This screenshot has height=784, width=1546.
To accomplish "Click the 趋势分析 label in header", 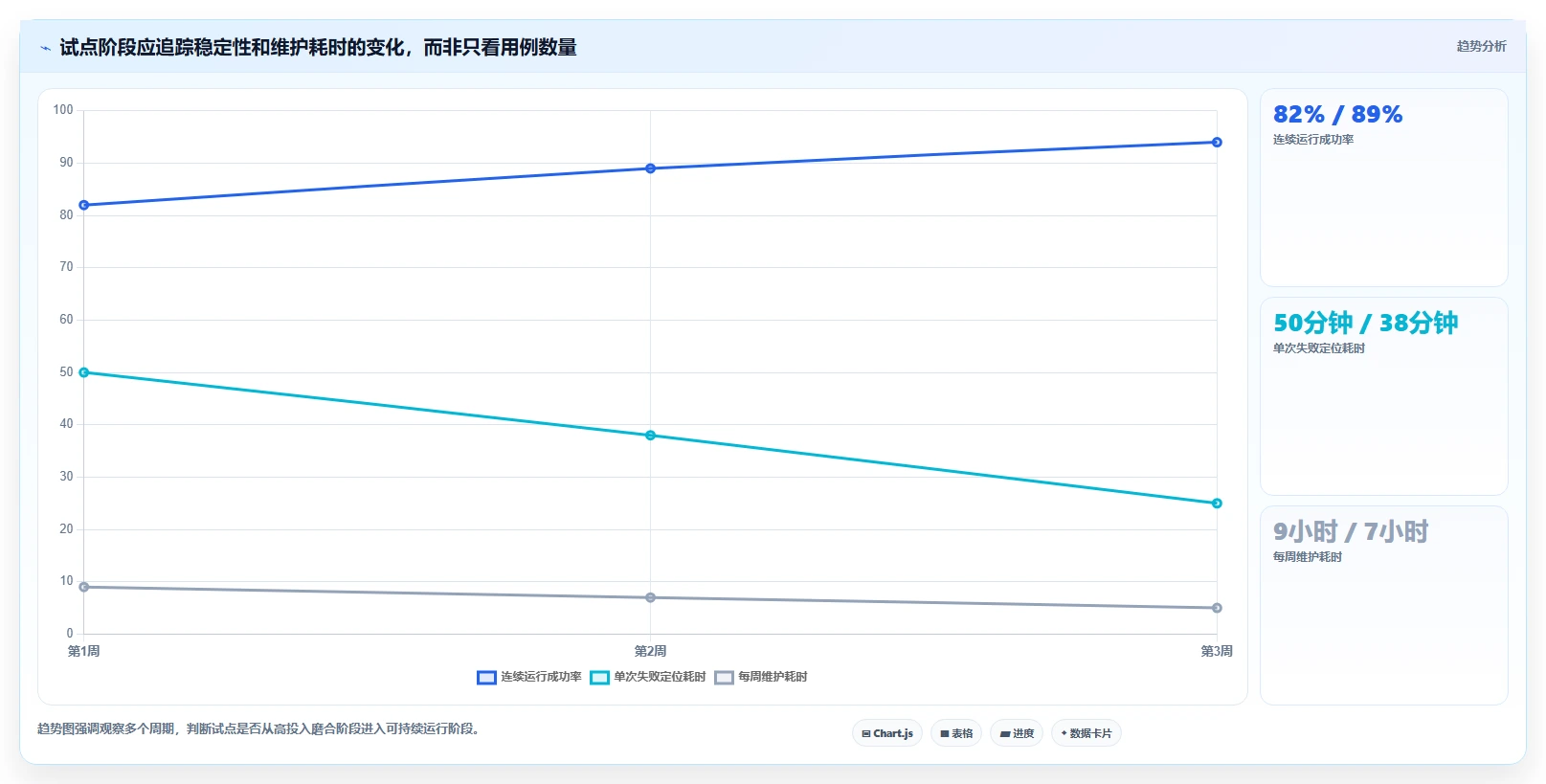I will (x=1481, y=46).
